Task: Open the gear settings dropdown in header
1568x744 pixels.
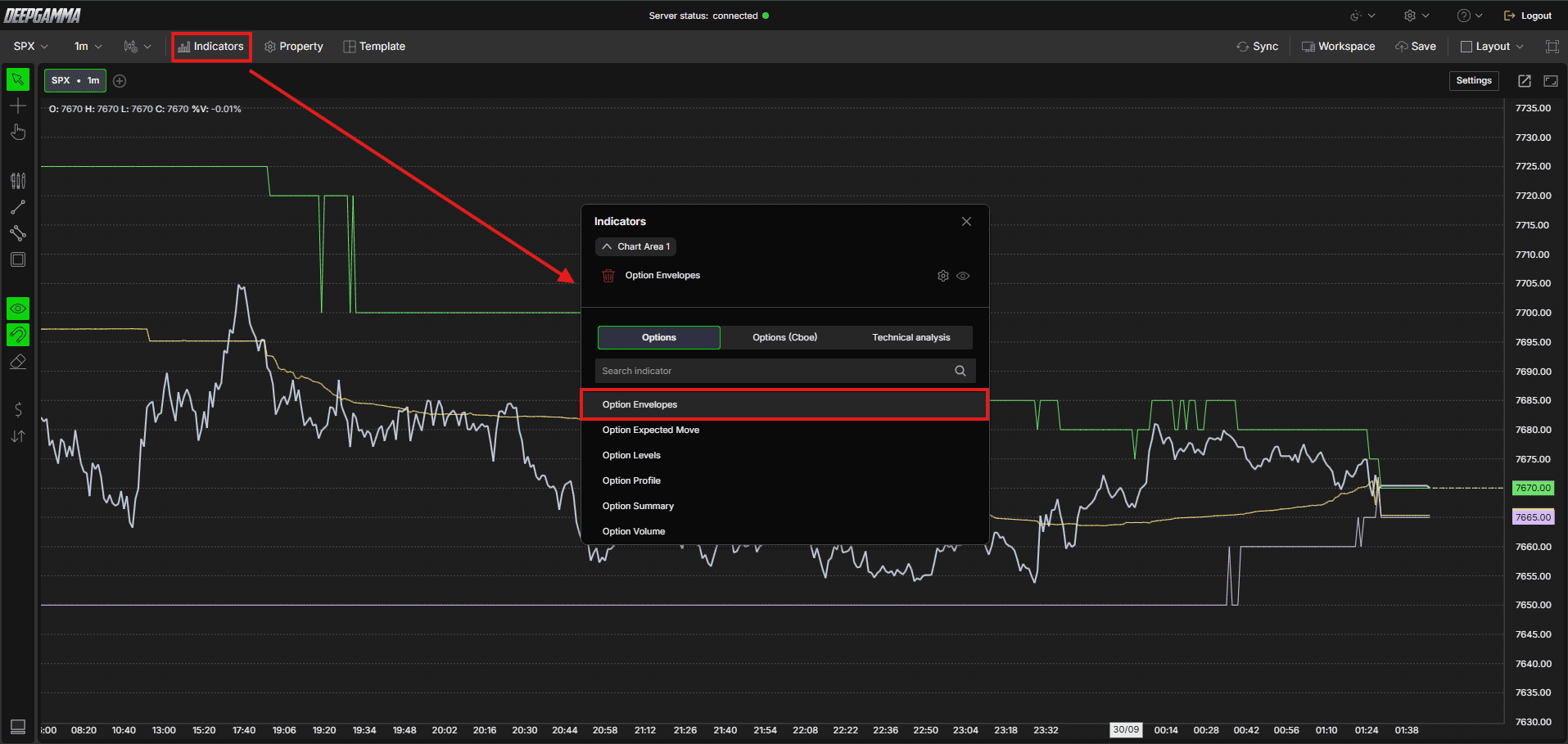Action: click(1417, 16)
